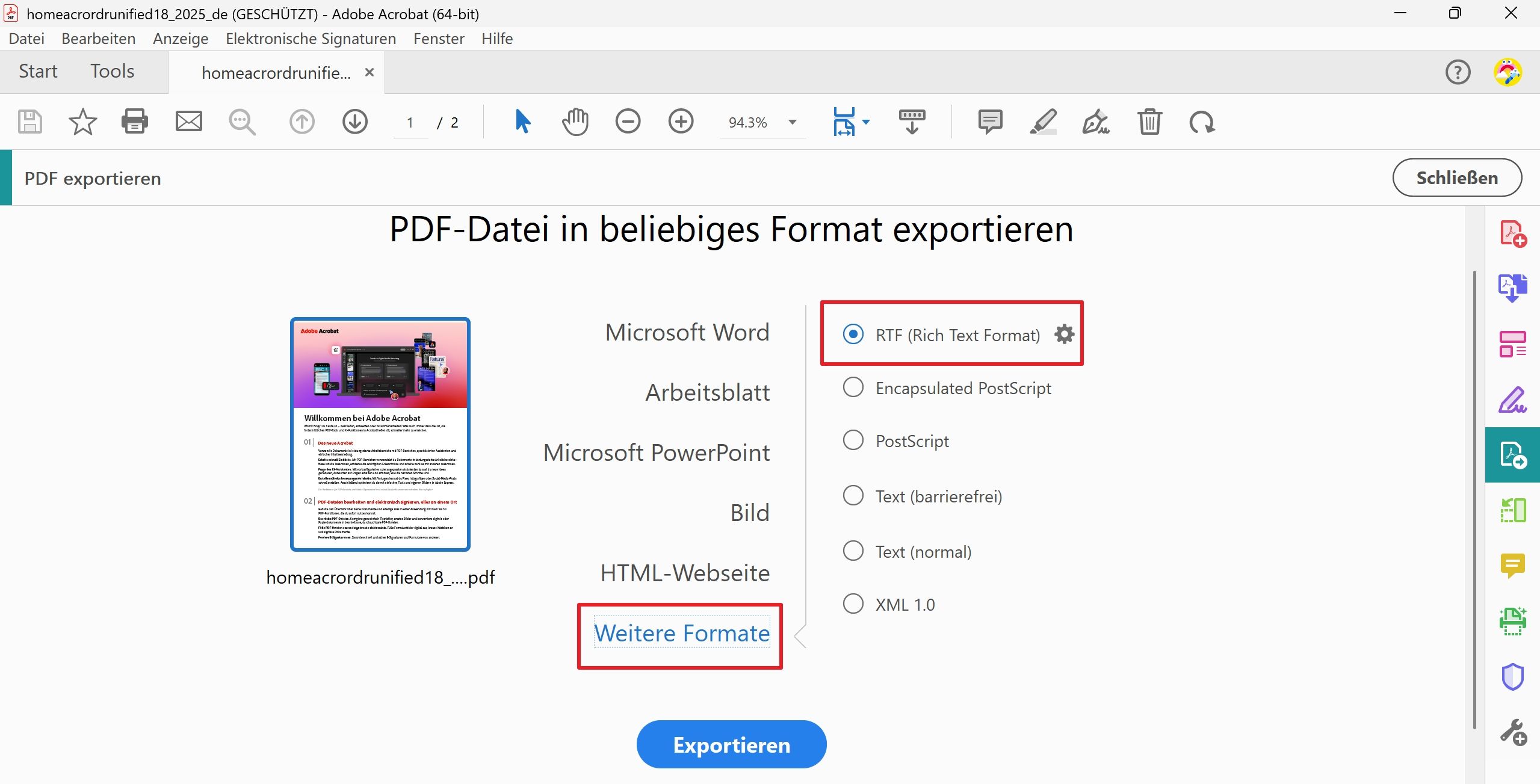1540x784 pixels.
Task: Star the document with bookmark icon
Action: pos(82,122)
